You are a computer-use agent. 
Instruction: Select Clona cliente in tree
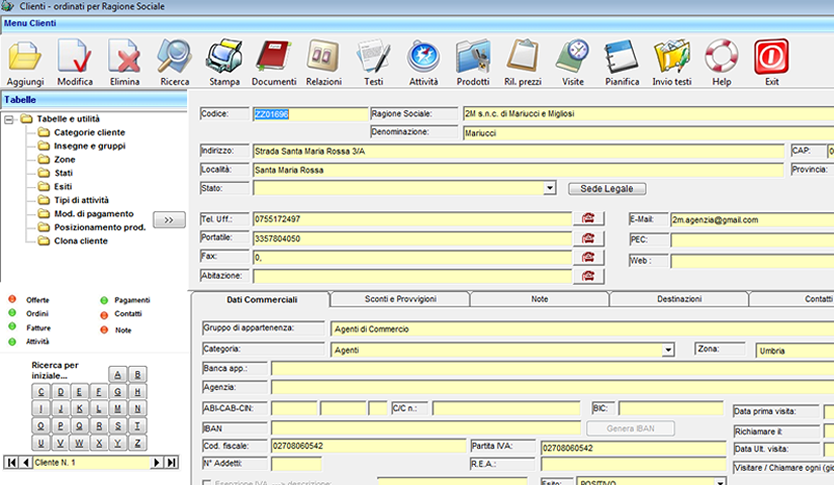[80, 241]
